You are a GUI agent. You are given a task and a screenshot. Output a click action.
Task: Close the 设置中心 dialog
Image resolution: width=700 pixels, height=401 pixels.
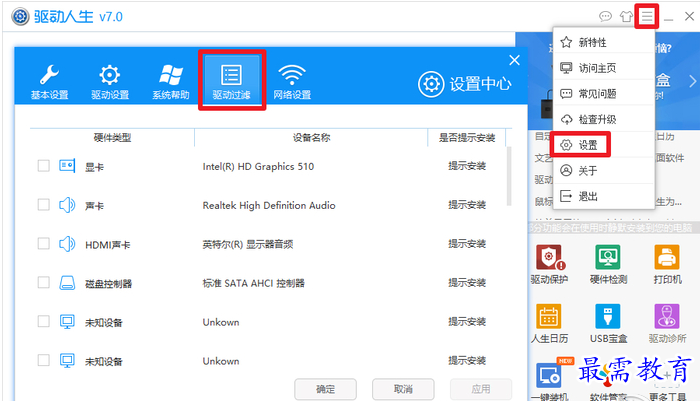tap(514, 60)
